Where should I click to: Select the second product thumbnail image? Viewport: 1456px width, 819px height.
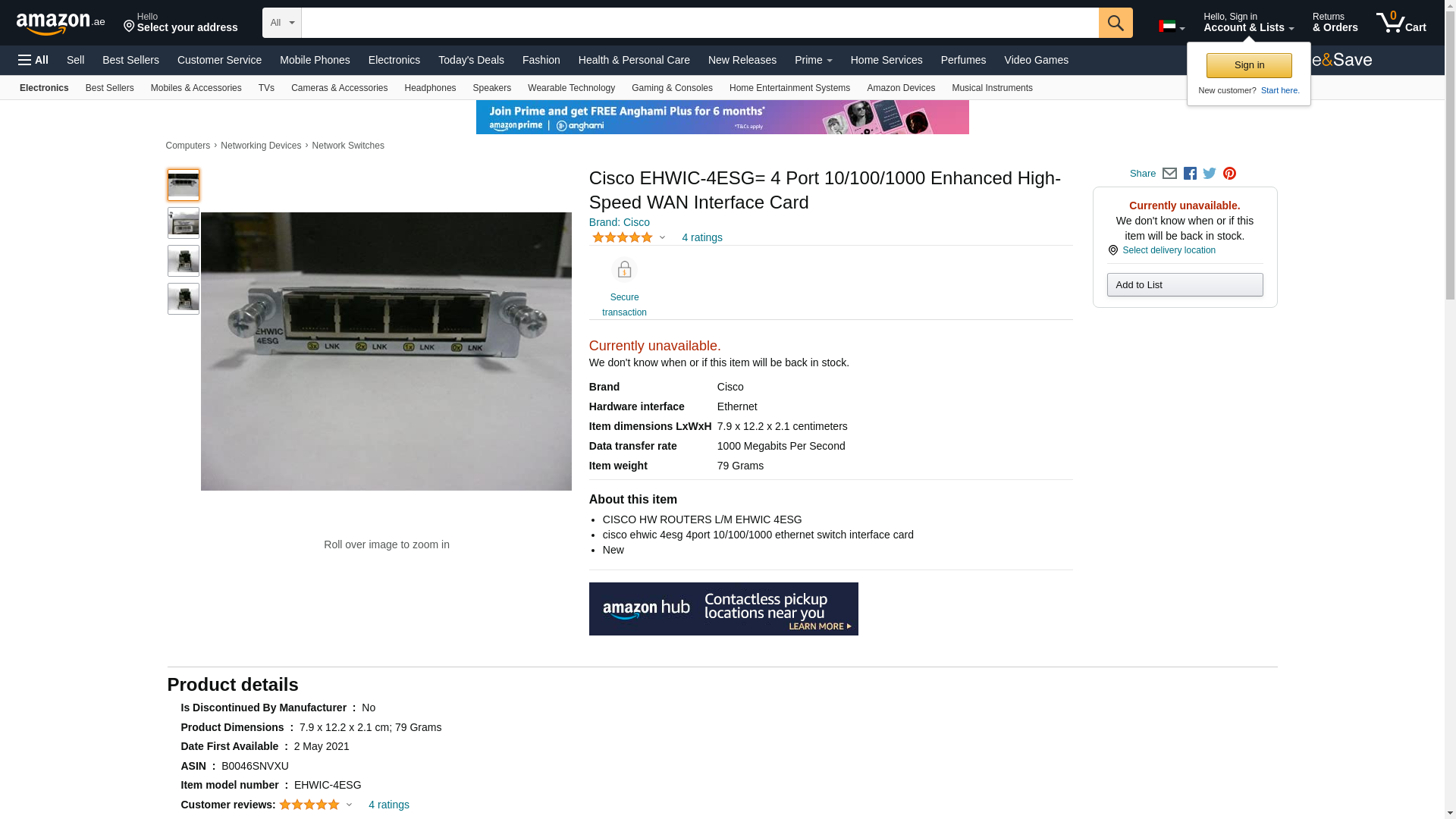coord(184,223)
